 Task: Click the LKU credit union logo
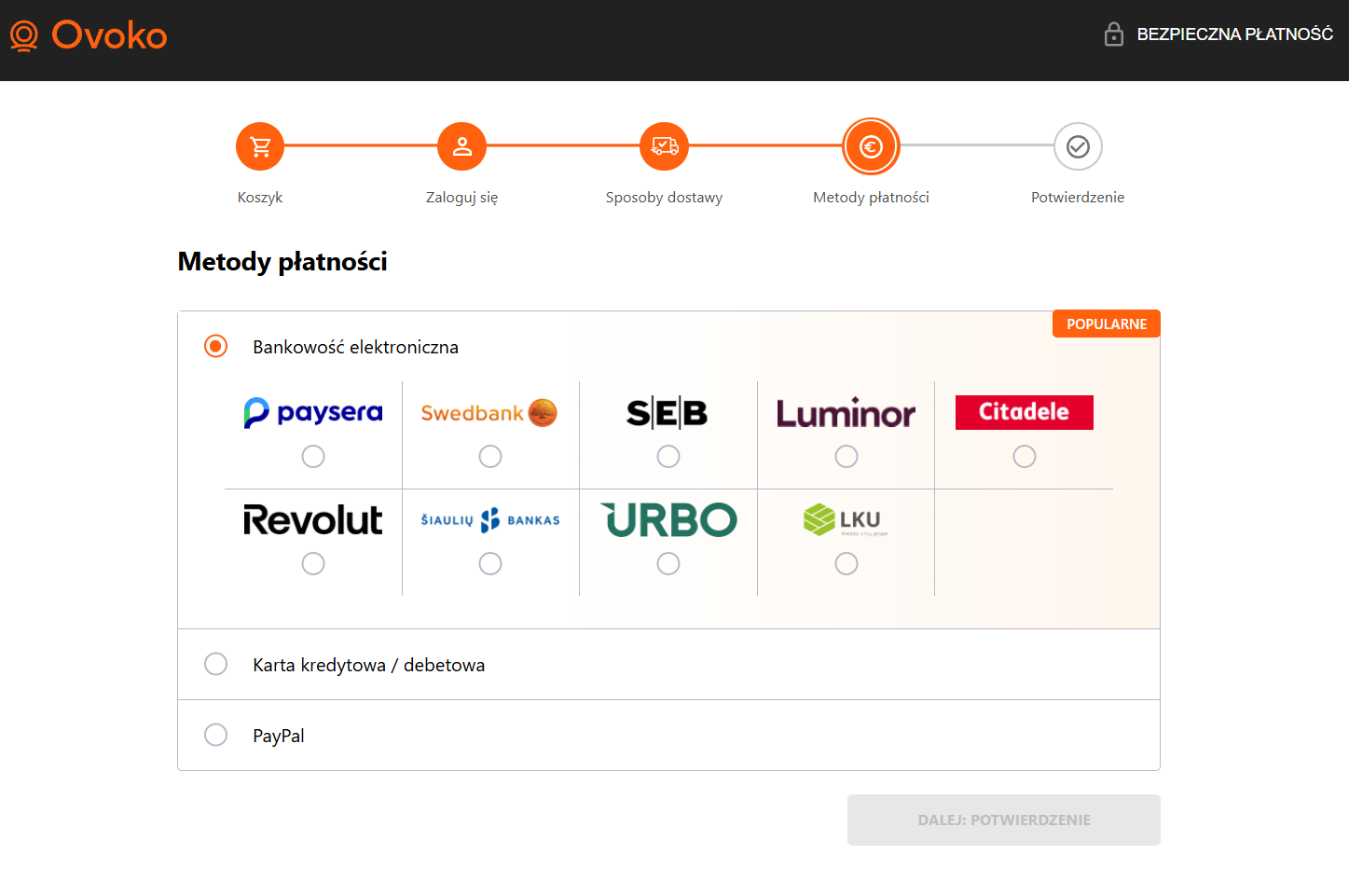846,519
